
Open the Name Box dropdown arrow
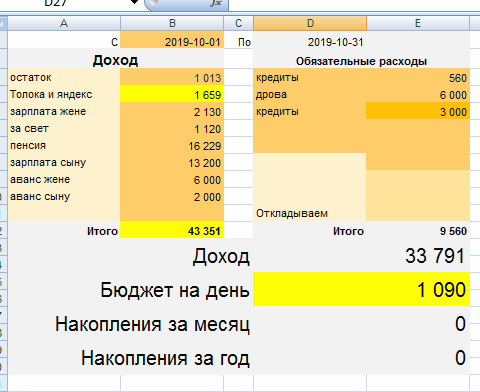coord(134,3)
